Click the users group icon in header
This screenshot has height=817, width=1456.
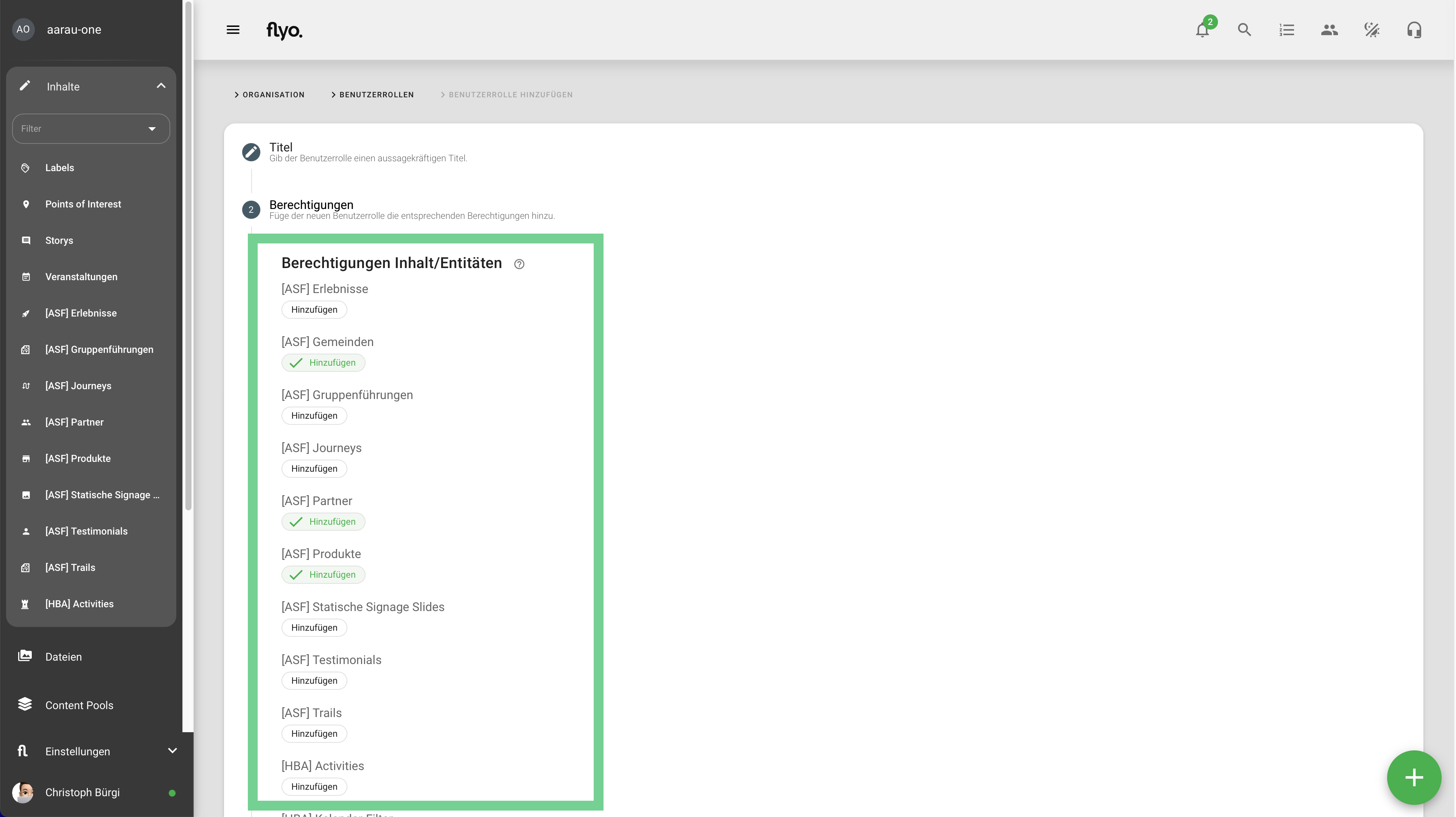1329,30
